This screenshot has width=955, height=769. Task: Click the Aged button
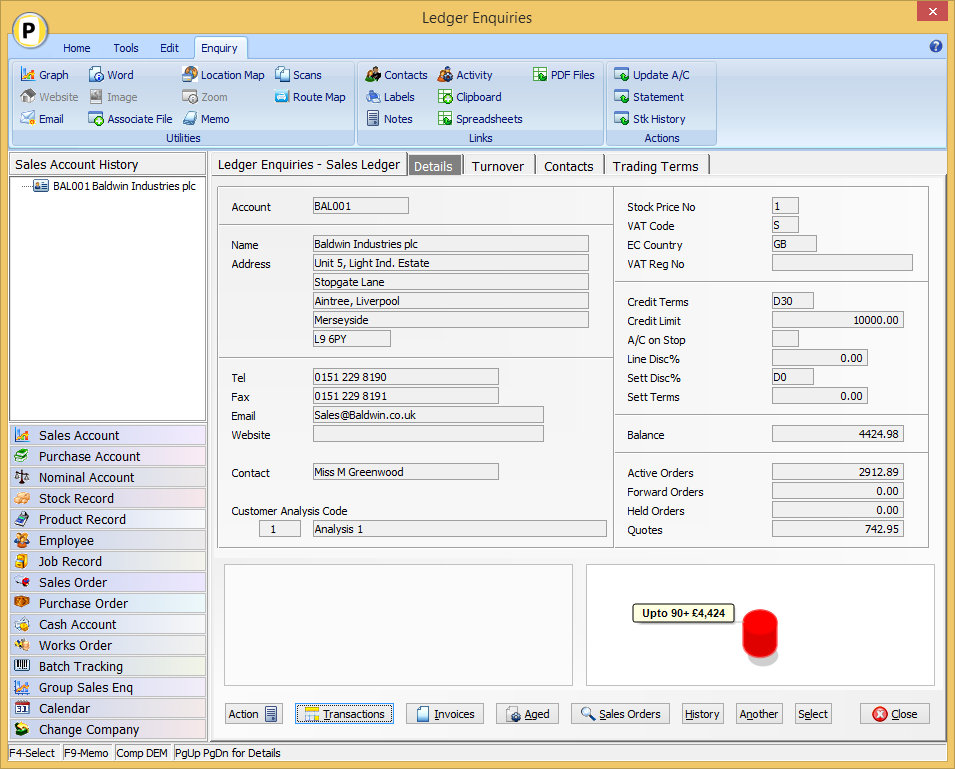(x=527, y=714)
